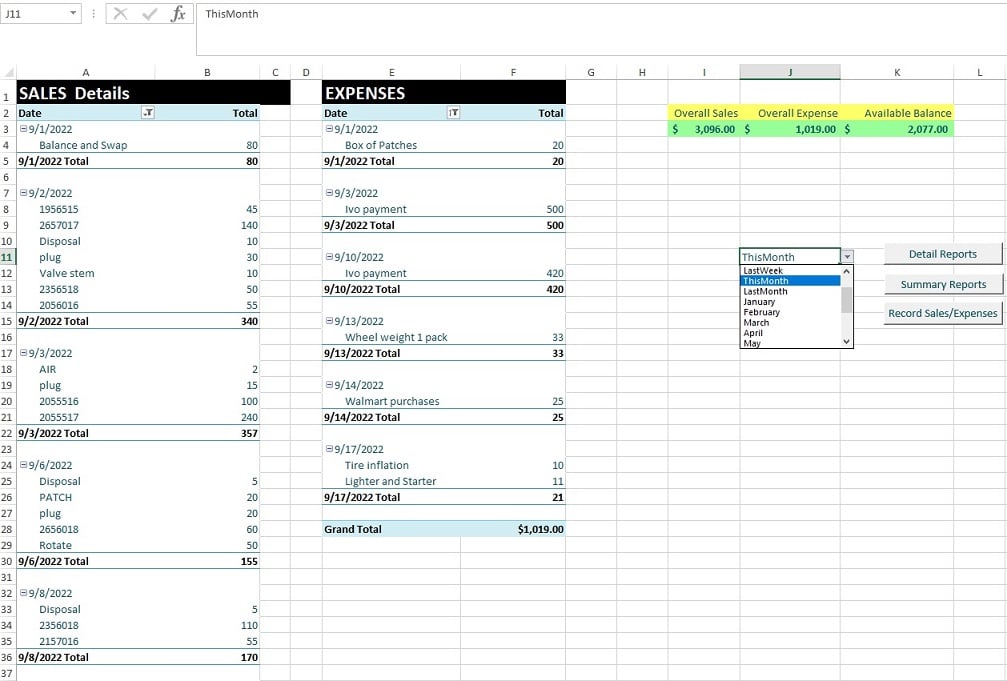Collapse the 9/1/2022 group in Sales

pos(23,129)
